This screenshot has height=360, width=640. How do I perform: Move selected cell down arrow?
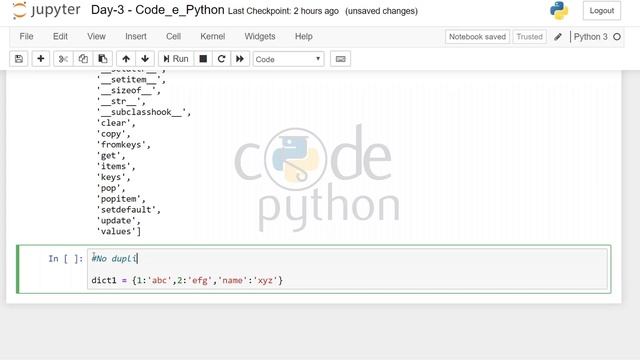pos(145,59)
